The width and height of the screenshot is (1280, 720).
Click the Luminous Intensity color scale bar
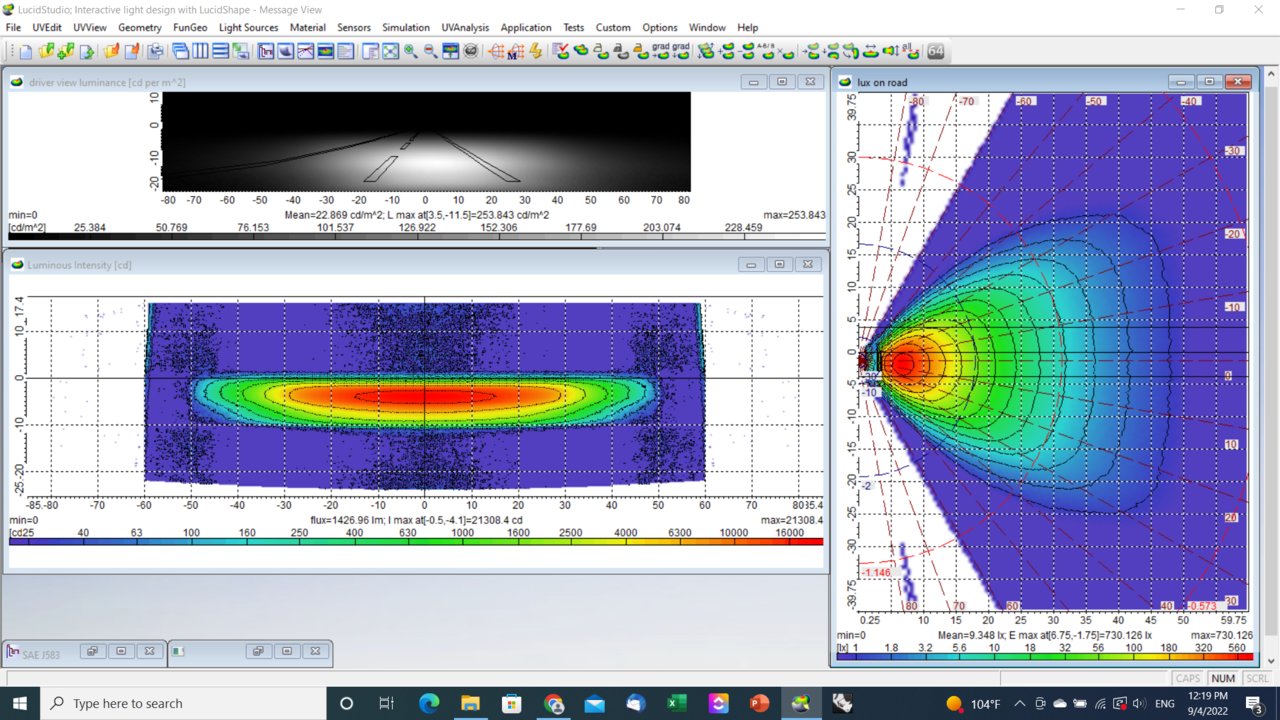(x=415, y=541)
